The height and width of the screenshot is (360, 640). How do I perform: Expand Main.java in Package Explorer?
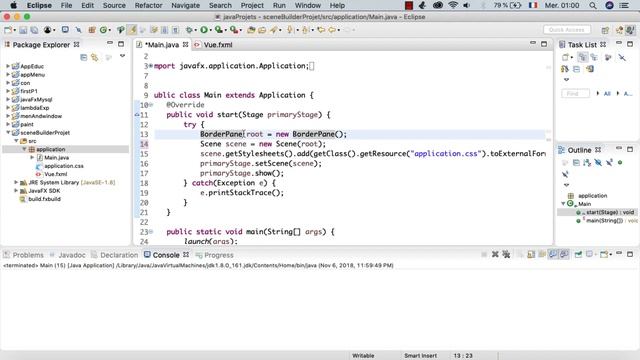[x=32, y=158]
